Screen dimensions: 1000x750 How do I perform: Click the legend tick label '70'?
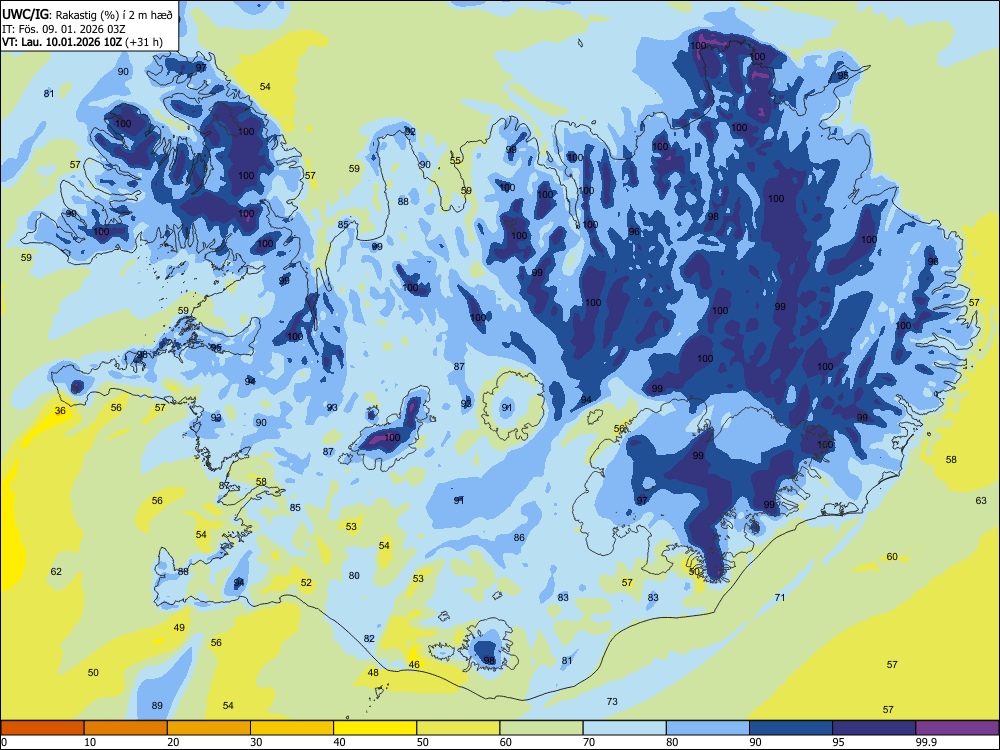coord(589,742)
